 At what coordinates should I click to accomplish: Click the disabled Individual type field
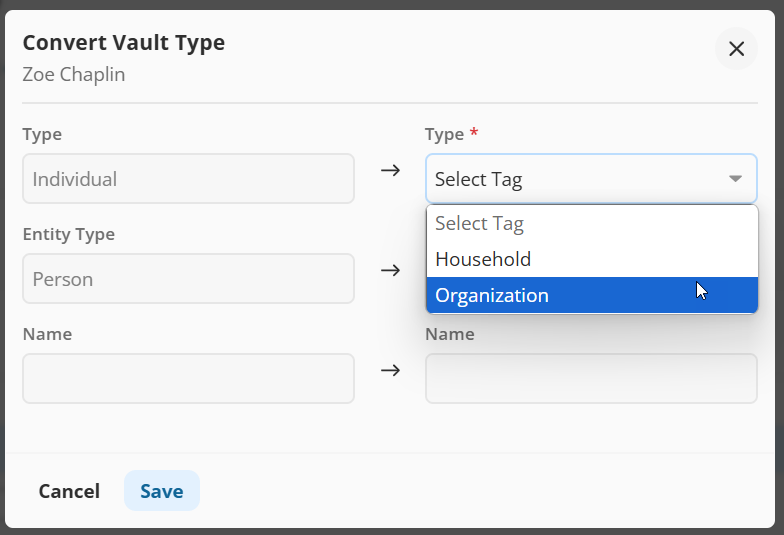point(188,179)
